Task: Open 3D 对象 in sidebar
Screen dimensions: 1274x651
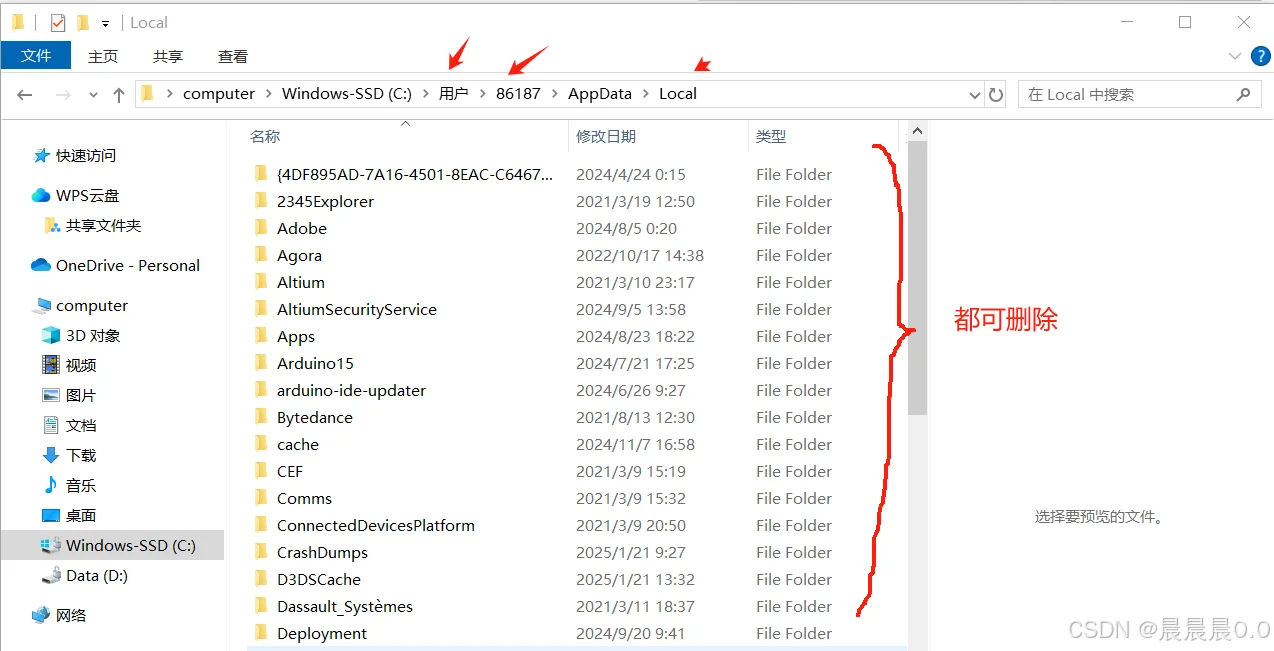Action: tap(81, 335)
